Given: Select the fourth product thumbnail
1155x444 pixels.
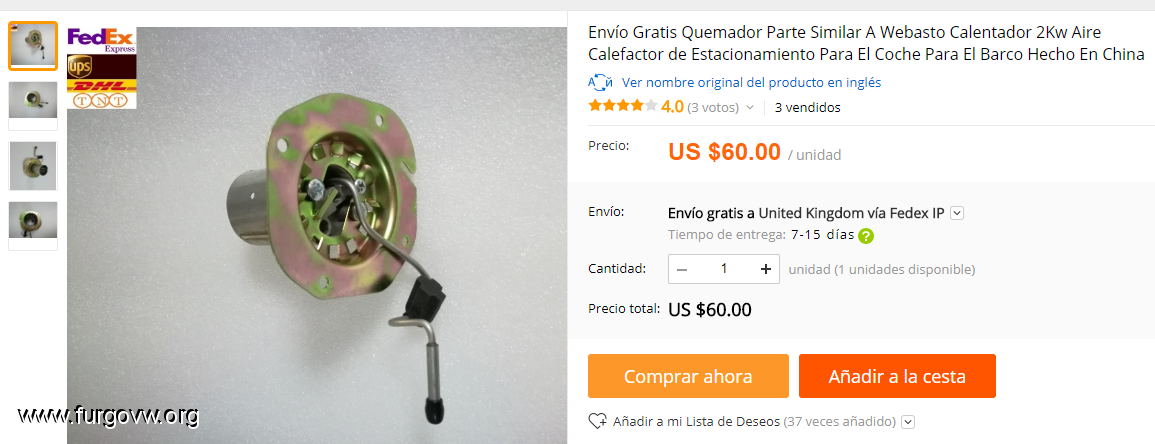Looking at the screenshot, I should pyautogui.click(x=33, y=225).
